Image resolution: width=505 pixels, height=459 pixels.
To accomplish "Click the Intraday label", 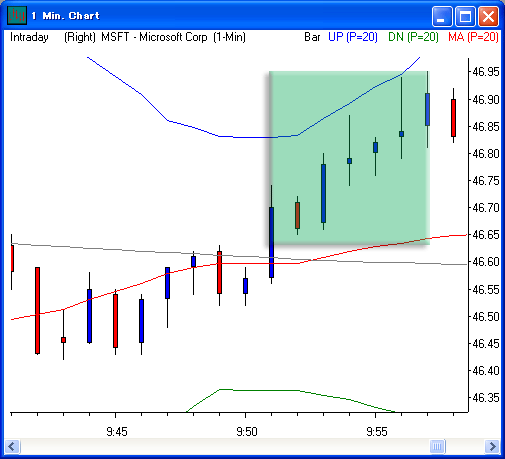I will [x=29, y=37].
